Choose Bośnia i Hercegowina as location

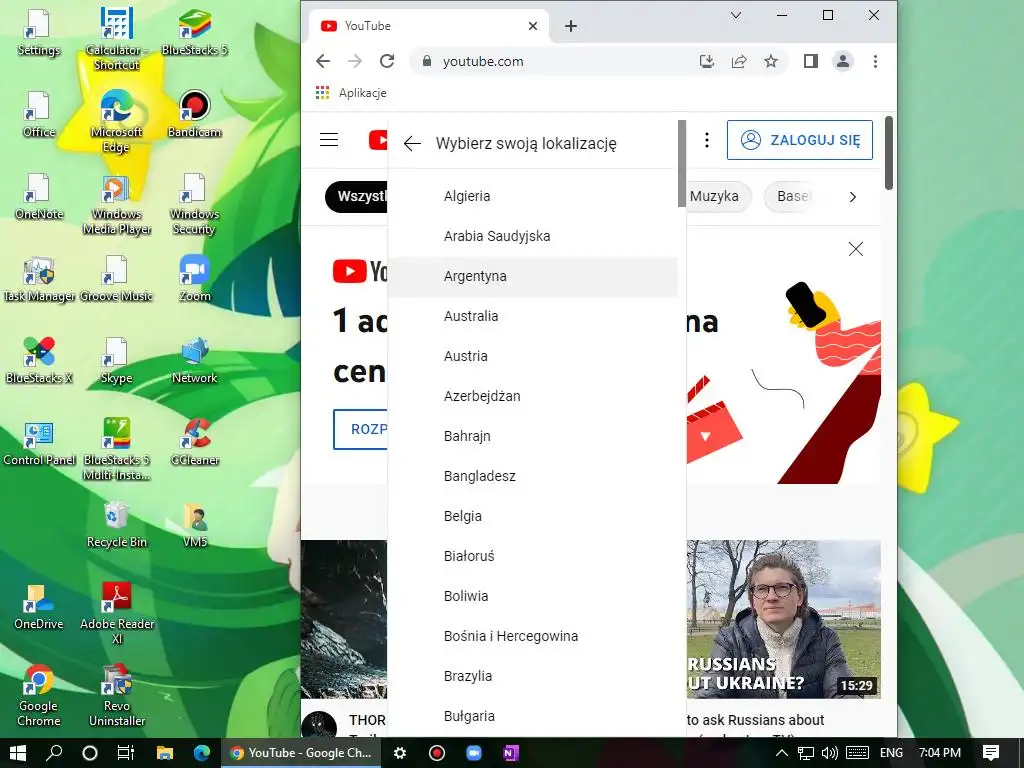click(533, 636)
